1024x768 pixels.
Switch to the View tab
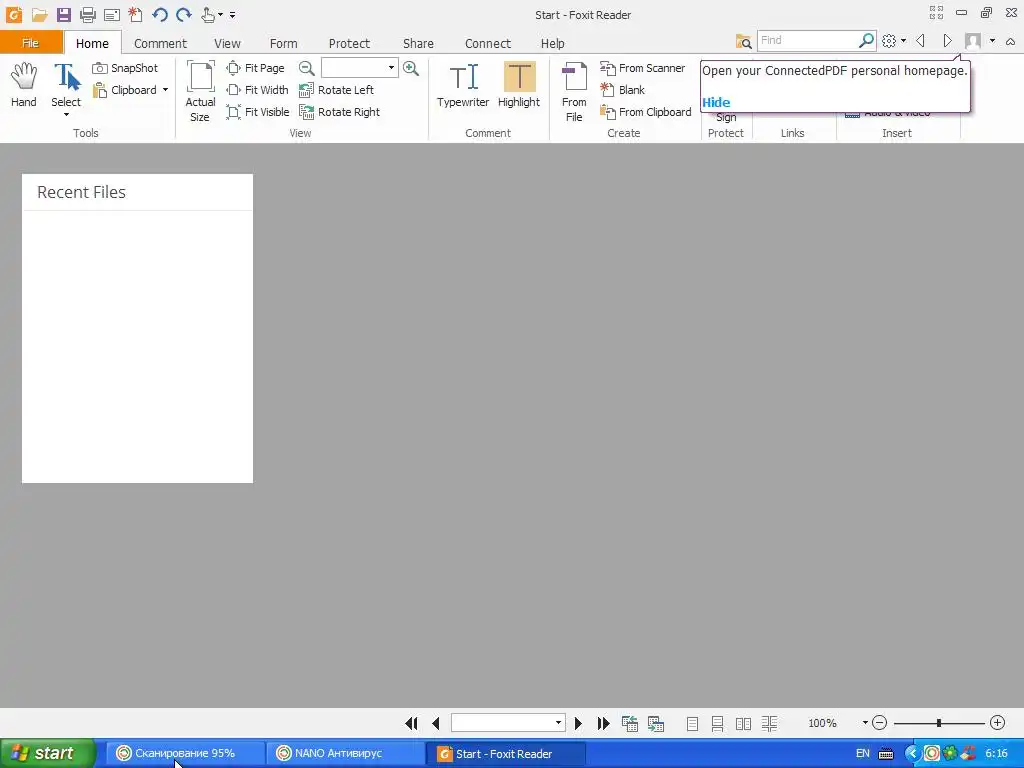click(x=227, y=44)
